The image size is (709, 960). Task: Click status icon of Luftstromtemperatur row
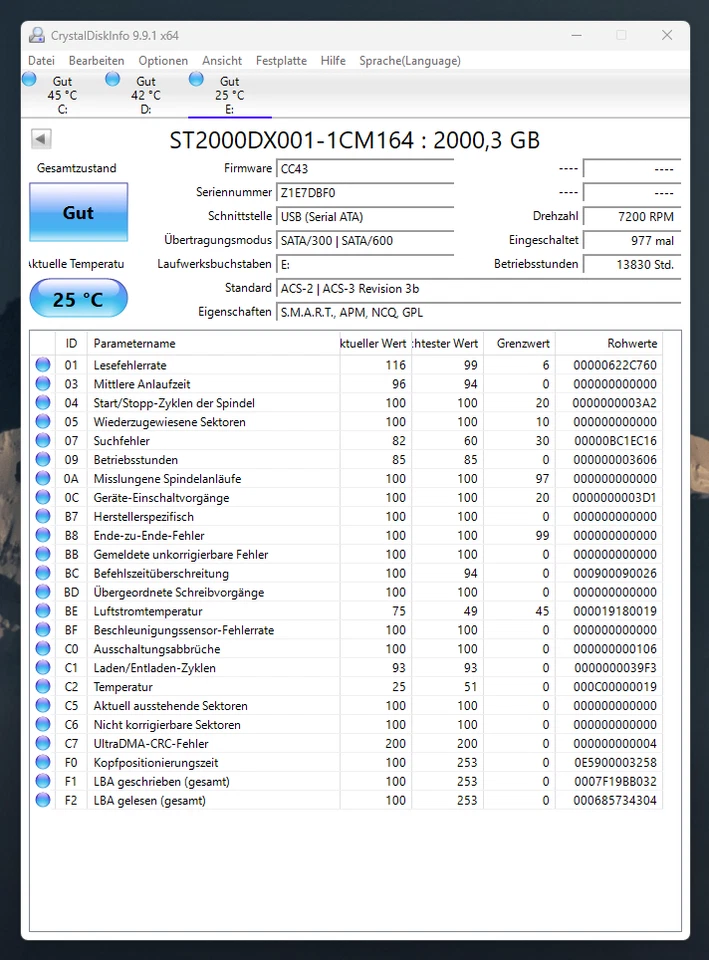[43, 611]
